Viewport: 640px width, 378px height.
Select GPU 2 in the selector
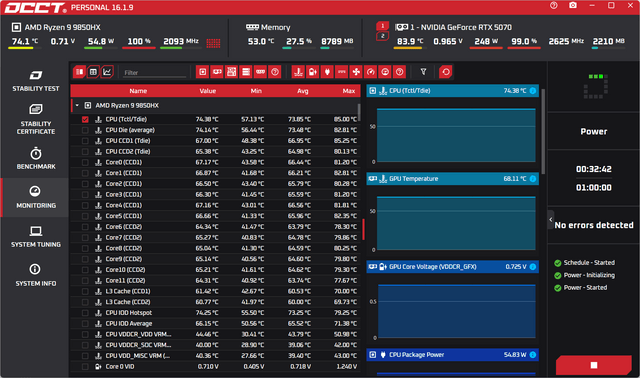tap(382, 36)
